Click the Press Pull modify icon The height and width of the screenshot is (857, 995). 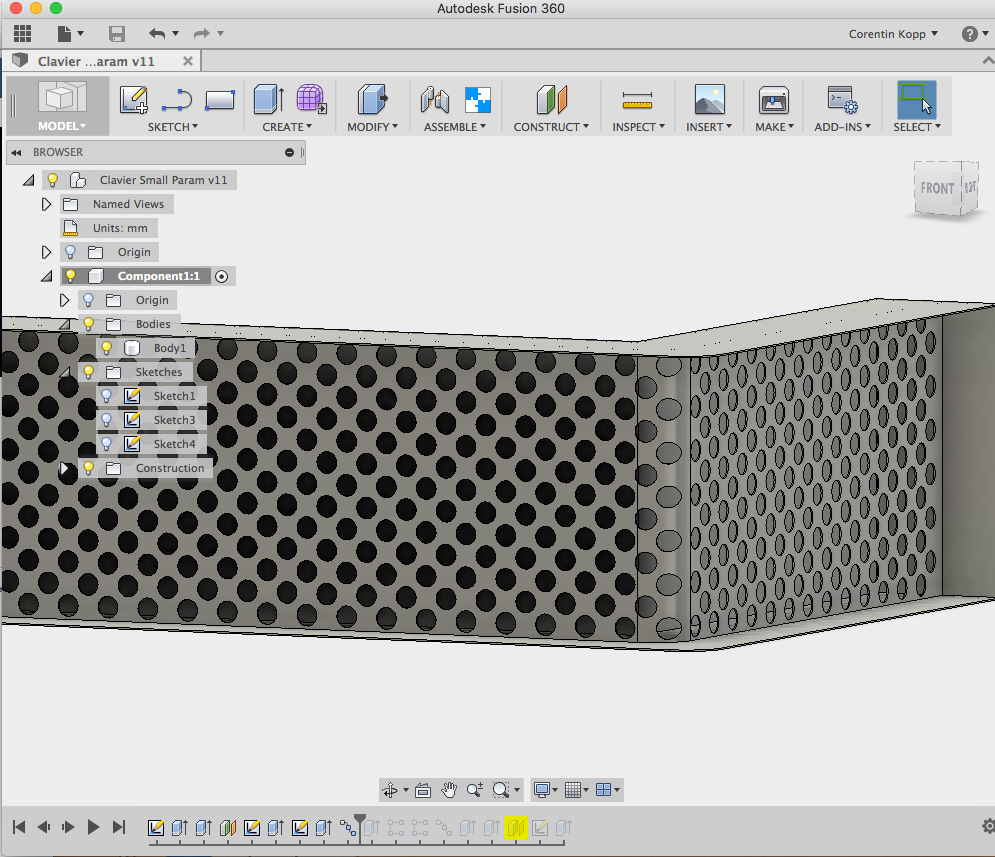372,99
